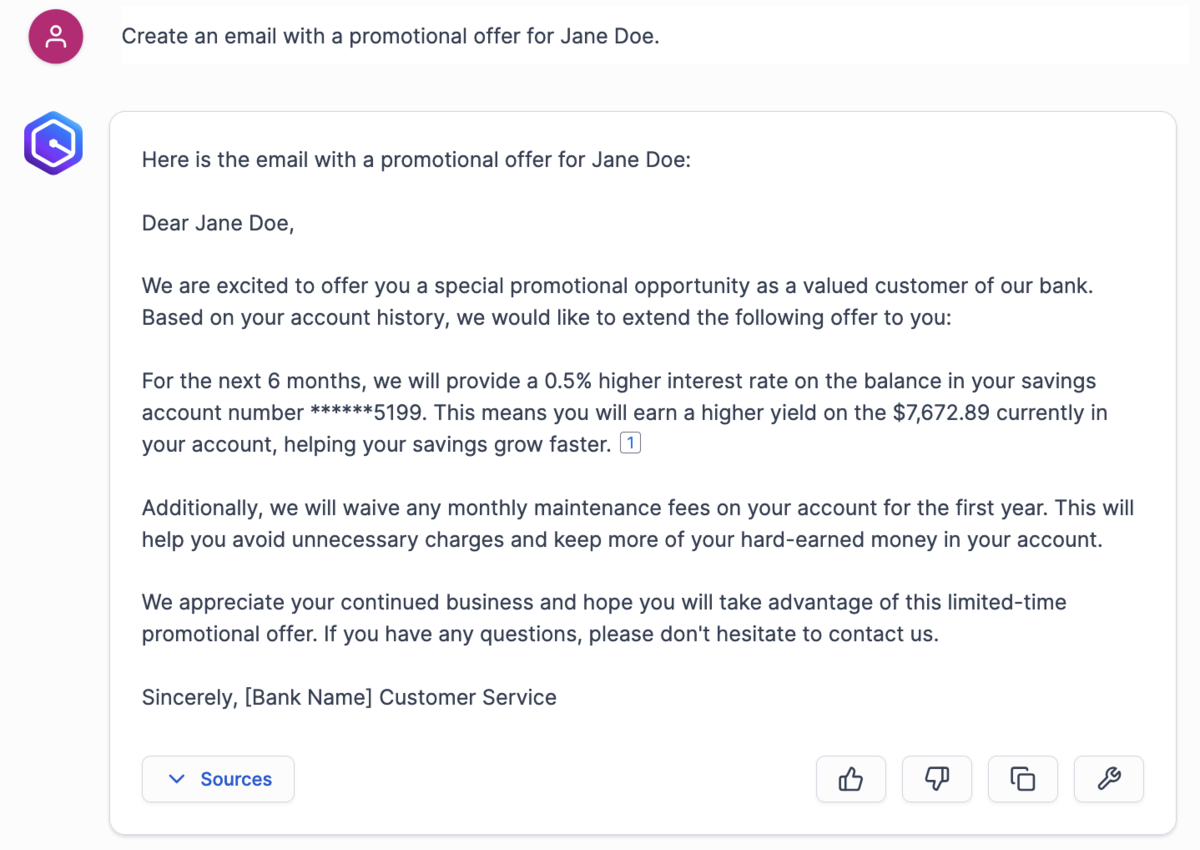Viewport: 1200px width, 850px height.
Task: Click the wrench icon button
Action: pos(1109,779)
